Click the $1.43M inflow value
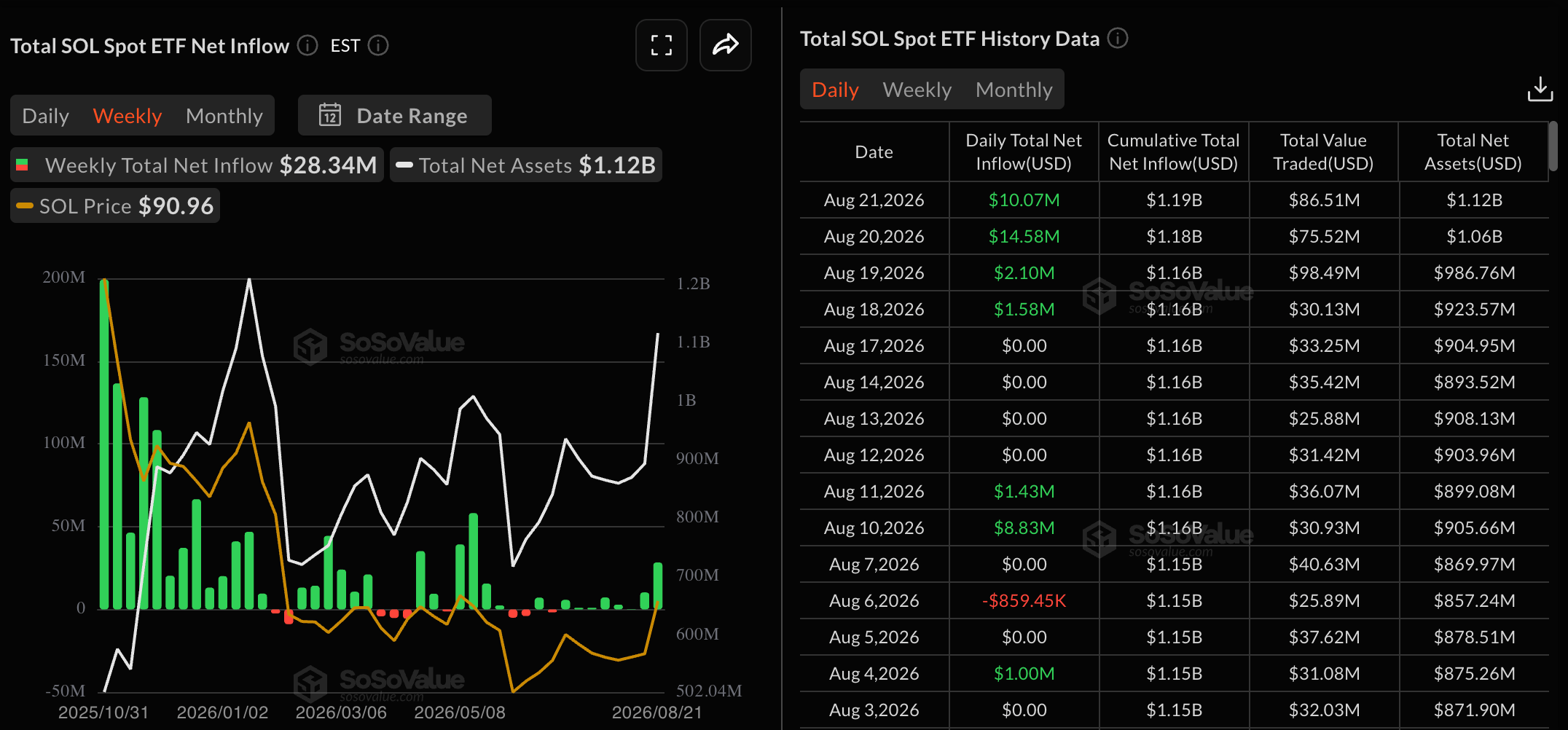 pyautogui.click(x=1024, y=491)
